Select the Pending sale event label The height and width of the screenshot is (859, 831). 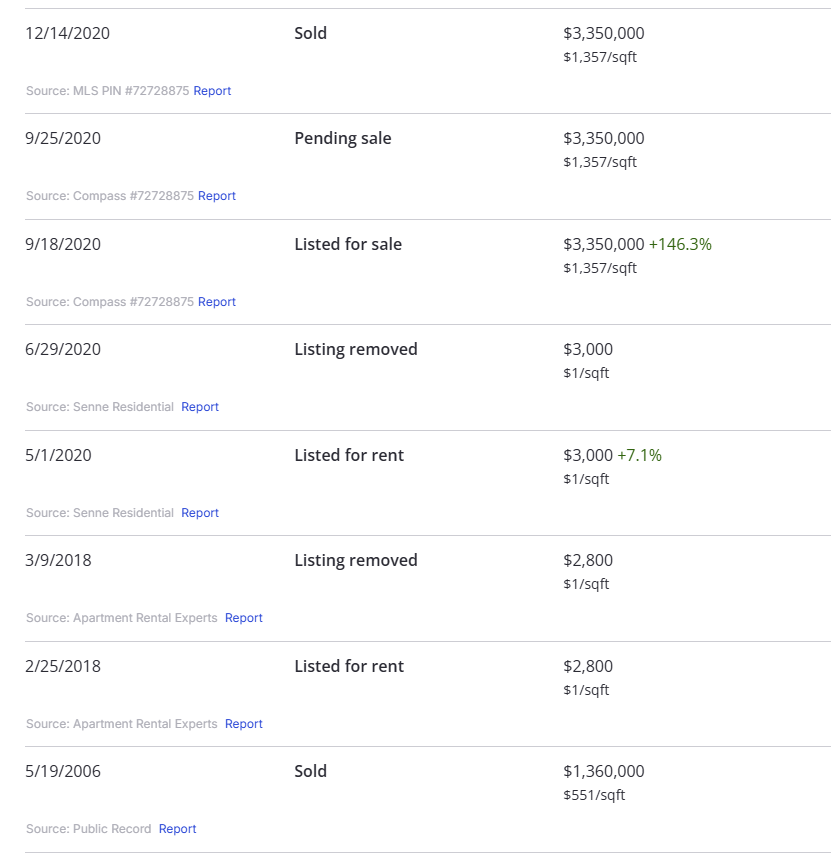tap(343, 138)
